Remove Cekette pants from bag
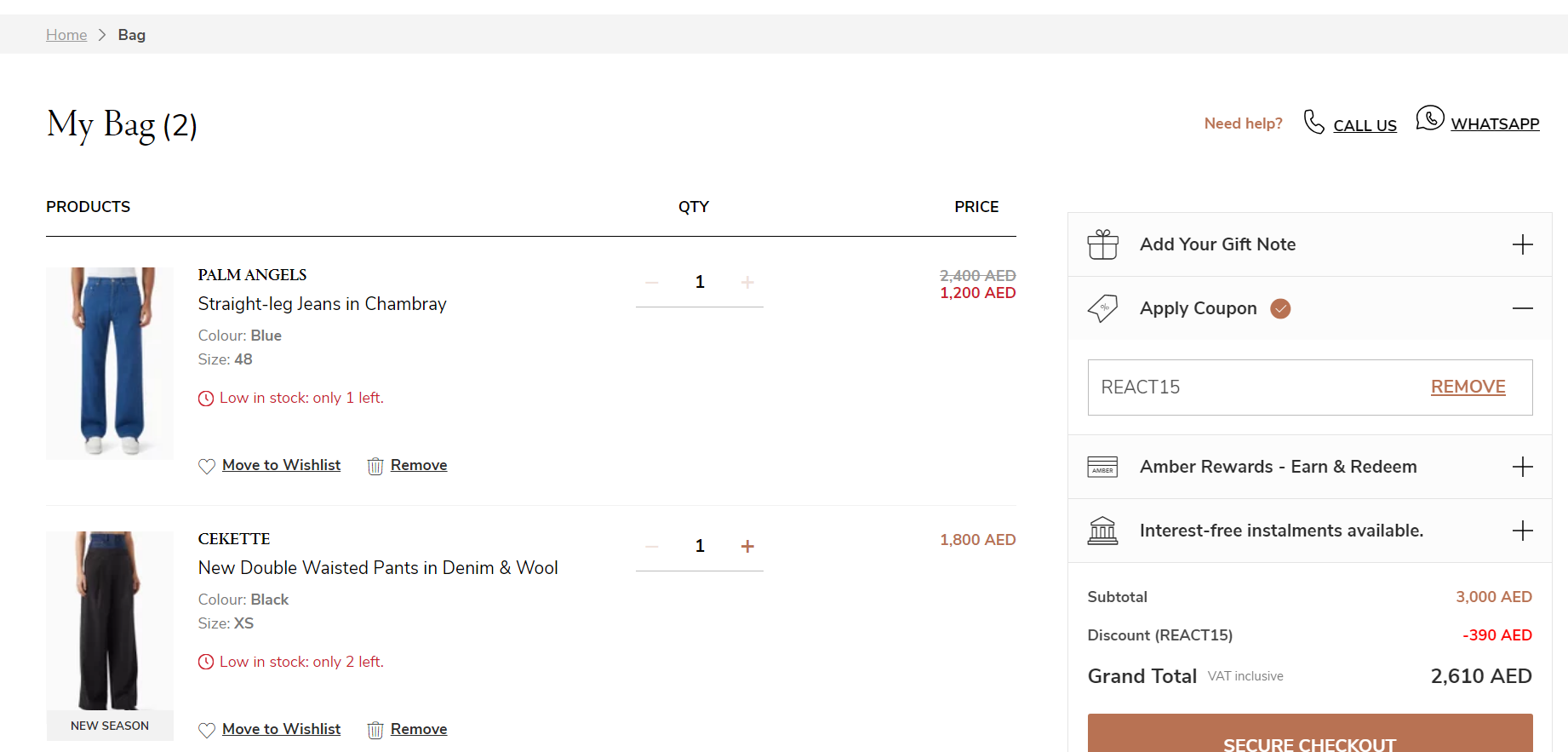The image size is (1568, 752). click(x=419, y=729)
